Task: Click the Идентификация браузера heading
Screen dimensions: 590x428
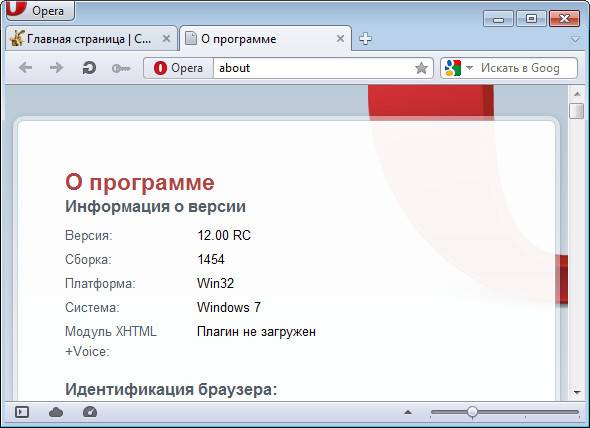Action: pyautogui.click(x=171, y=390)
